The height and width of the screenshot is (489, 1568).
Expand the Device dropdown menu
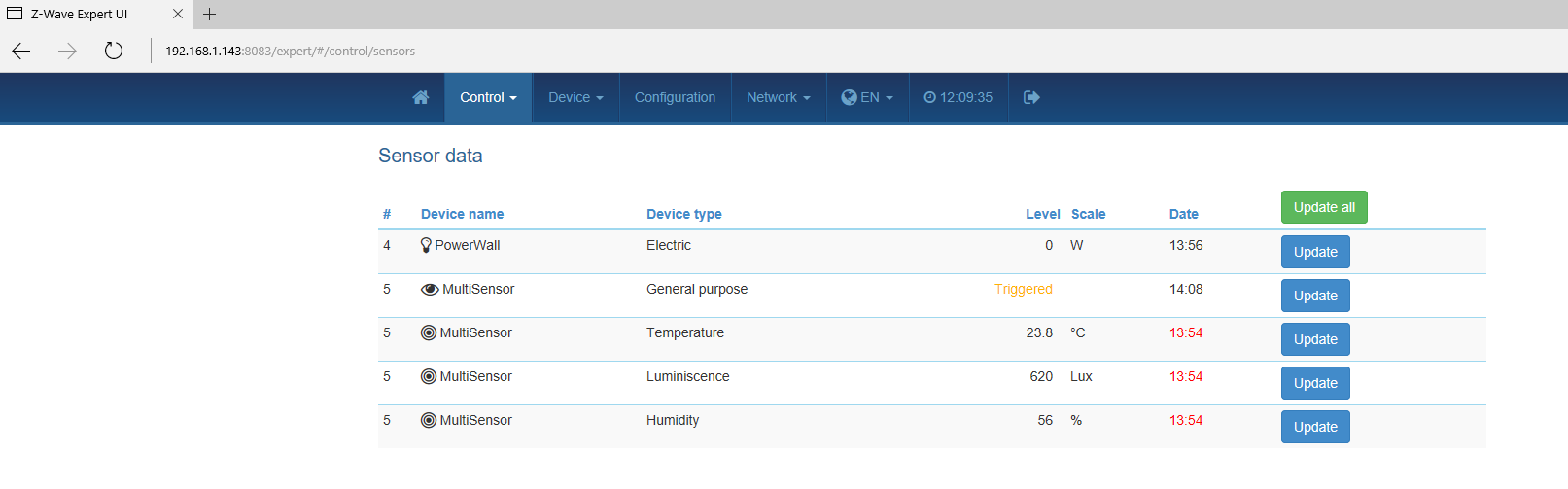click(x=575, y=97)
